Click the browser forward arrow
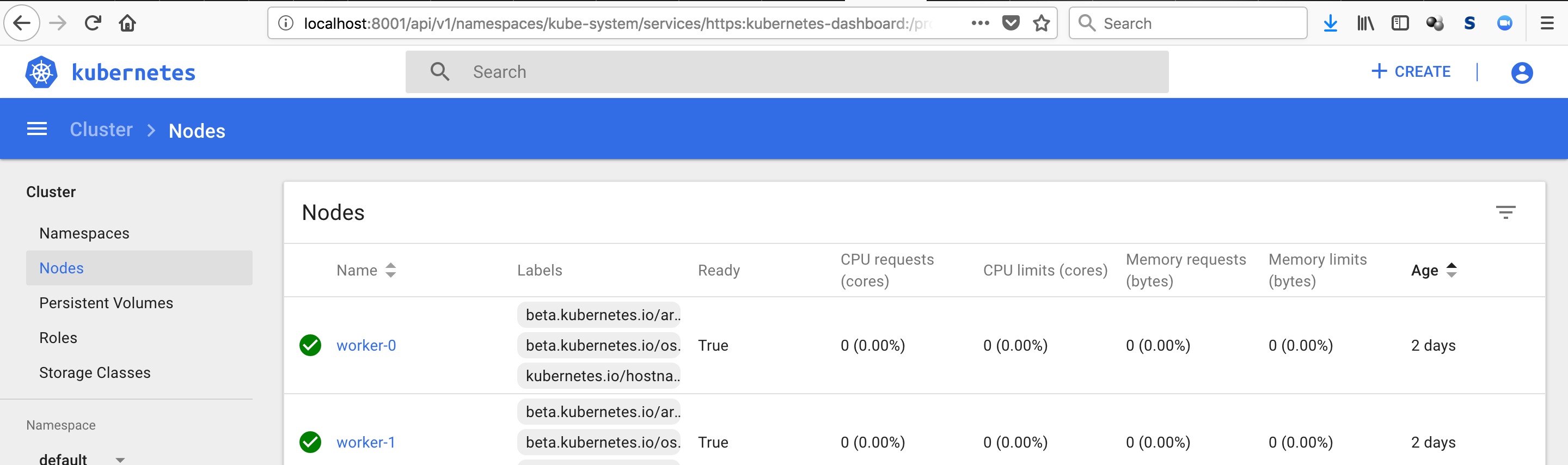This screenshot has height=465, width=1568. point(58,23)
